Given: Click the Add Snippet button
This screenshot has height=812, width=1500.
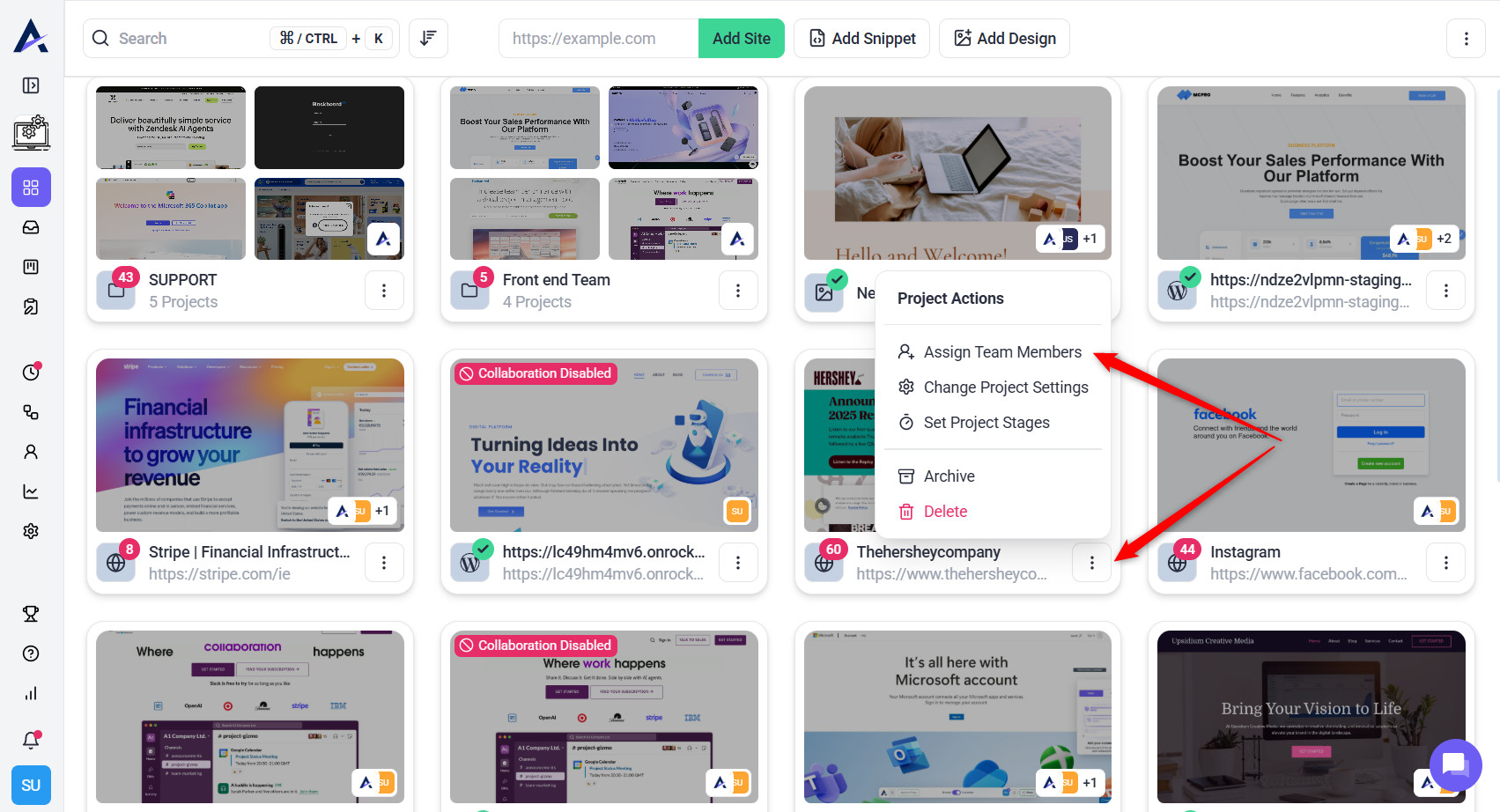Looking at the screenshot, I should [862, 39].
